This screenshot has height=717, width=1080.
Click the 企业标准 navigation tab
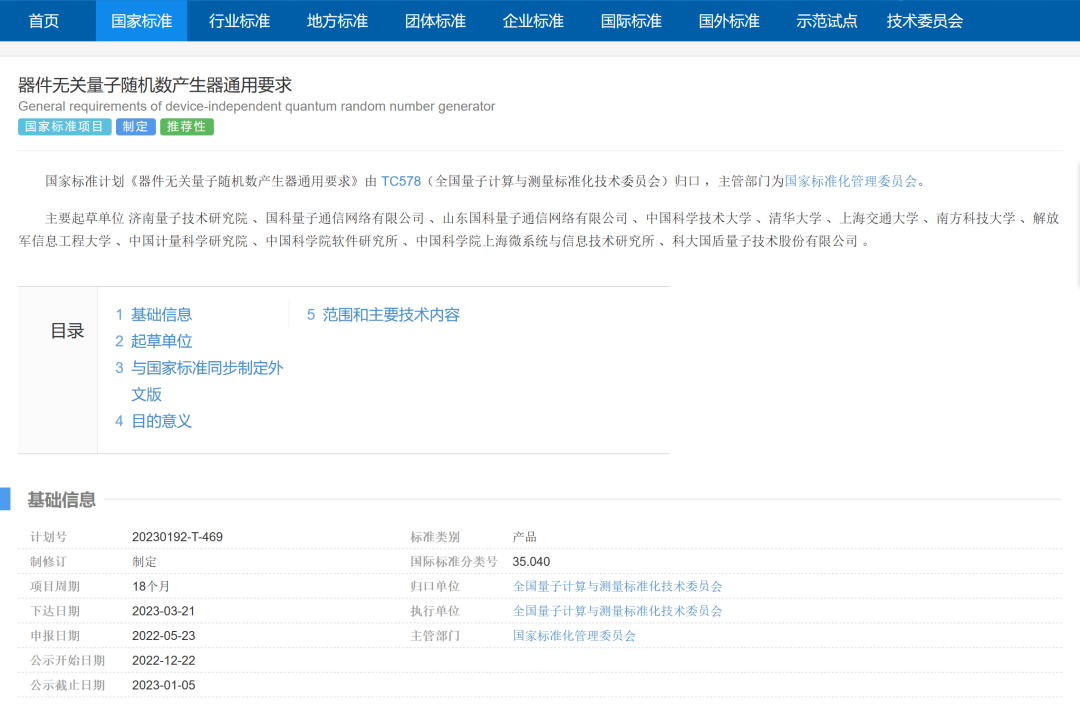pos(533,21)
